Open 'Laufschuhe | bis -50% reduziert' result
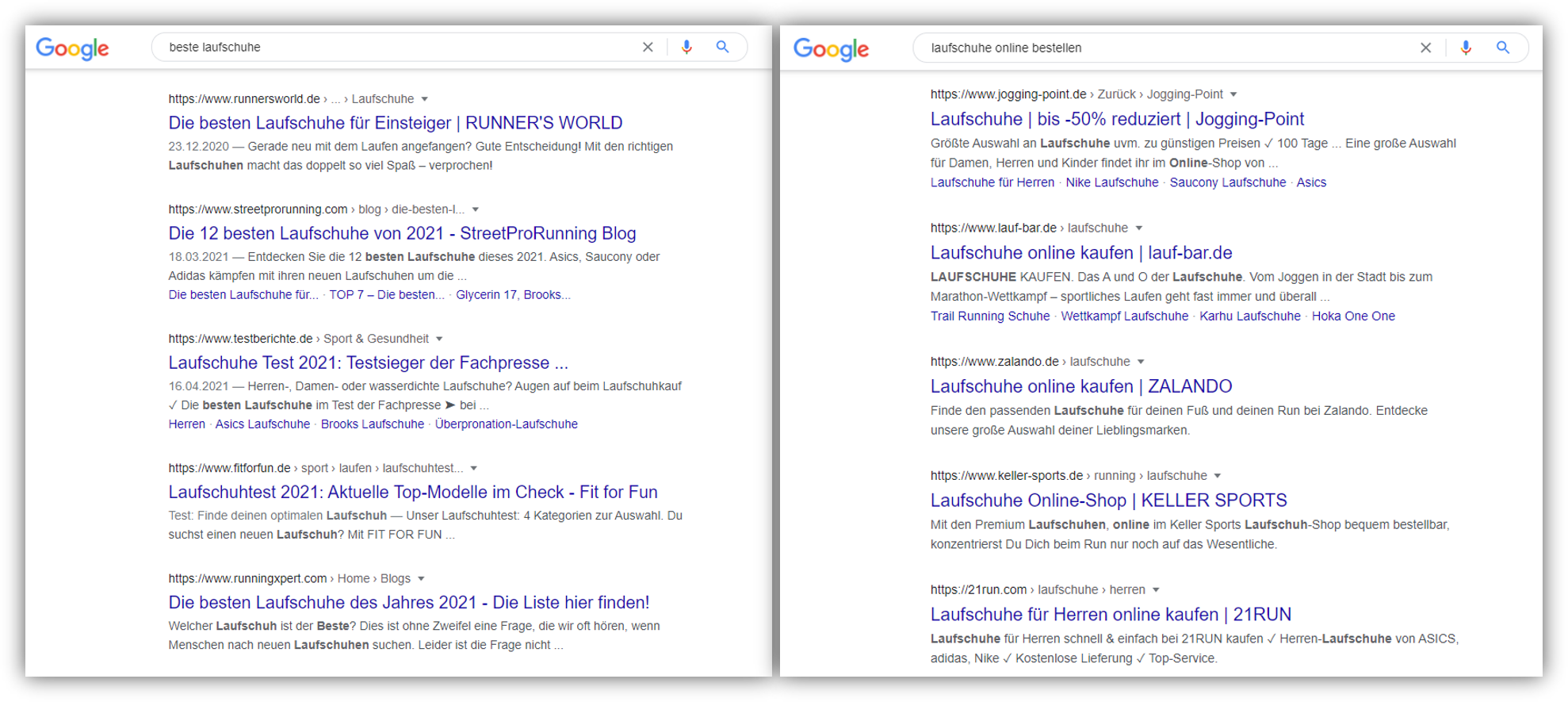Viewport: 1568px width, 702px height. click(1117, 119)
